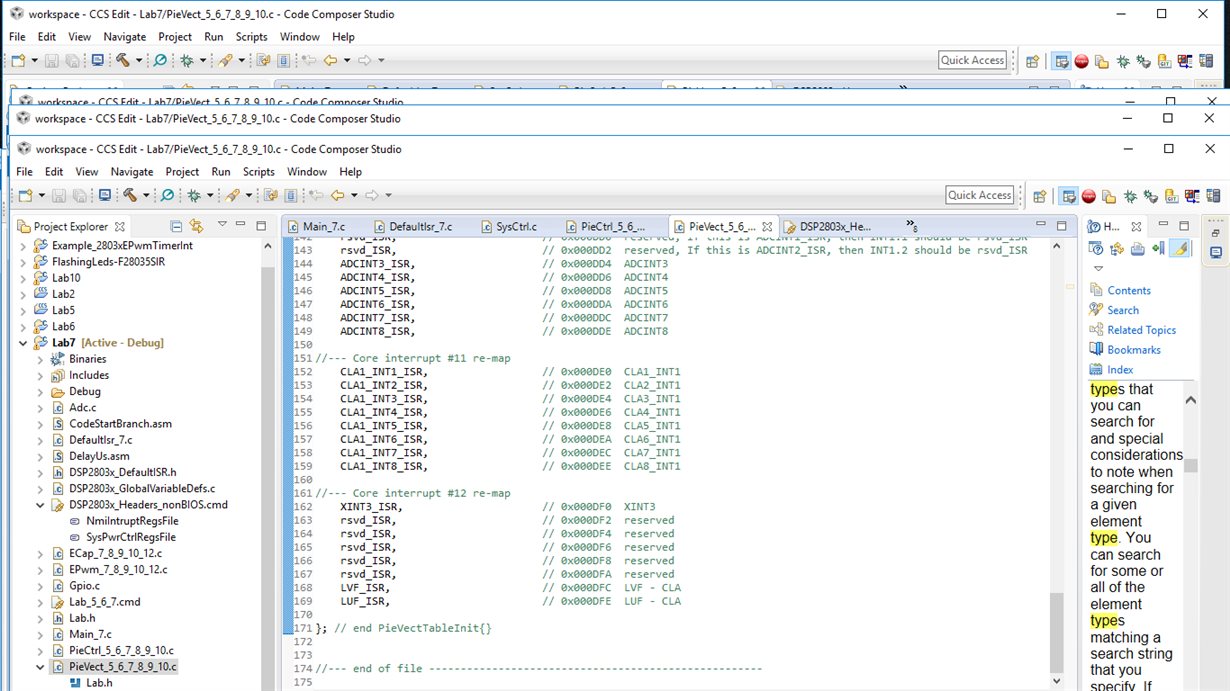
Task: Click Collapse All in Project Explorer
Action: 176,226
